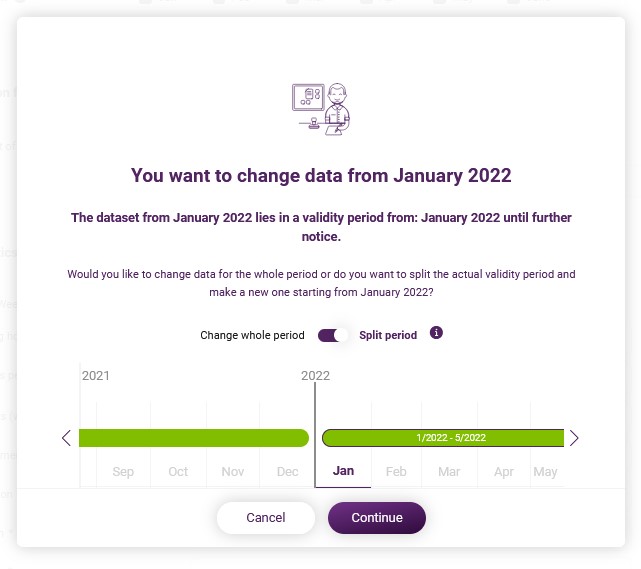Screen dimensions: 641x569
Task: Choose Sep in the month axis
Action: [123, 471]
